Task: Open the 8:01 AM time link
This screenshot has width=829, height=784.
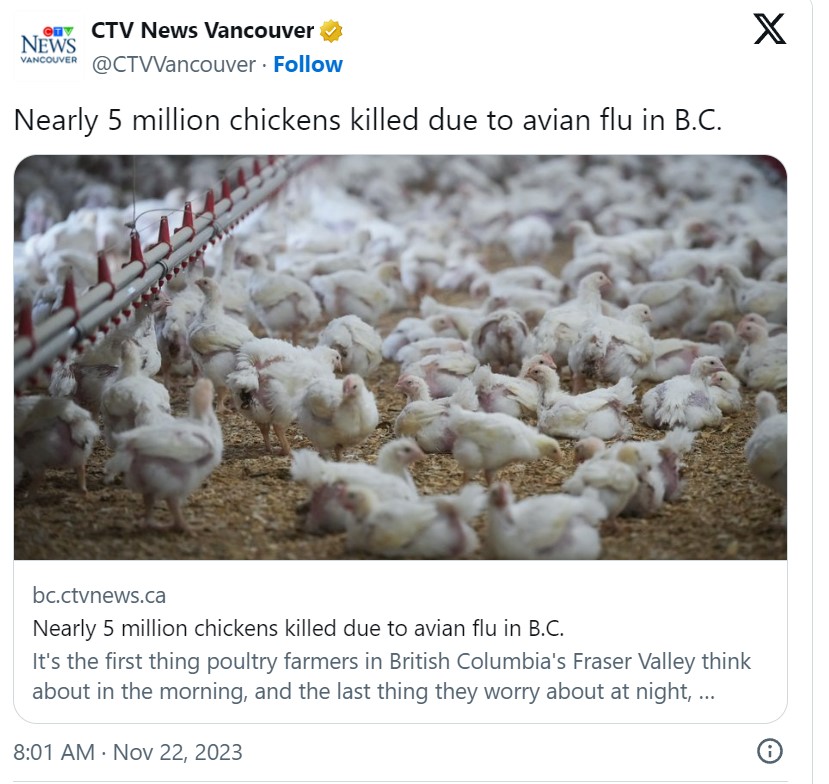Action: pos(53,751)
